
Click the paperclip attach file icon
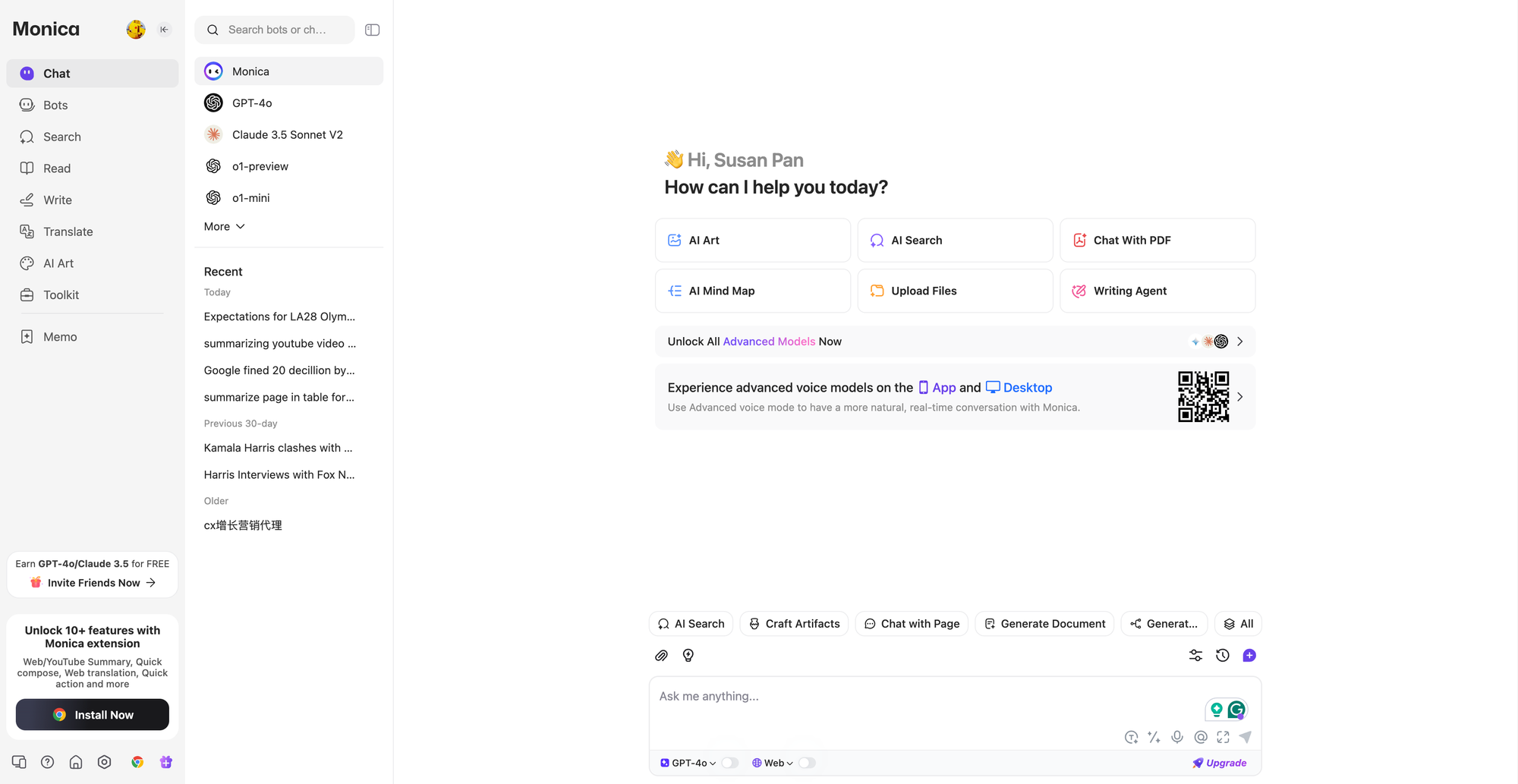(661, 656)
